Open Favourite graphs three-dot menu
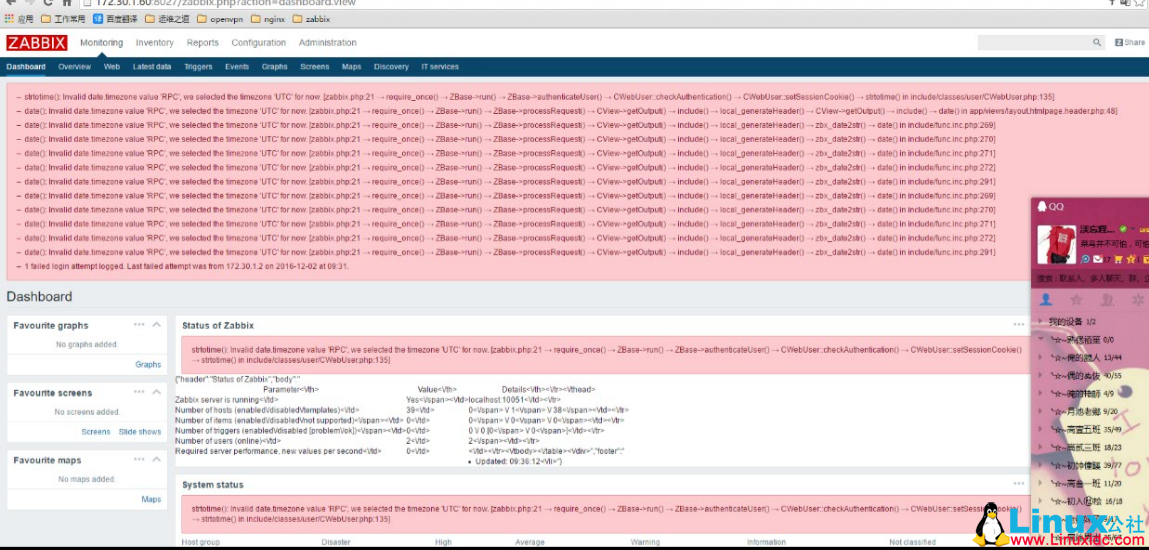 pos(139,324)
